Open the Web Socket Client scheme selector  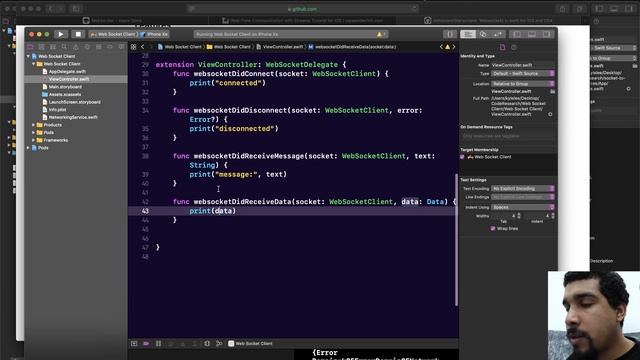(x=113, y=34)
